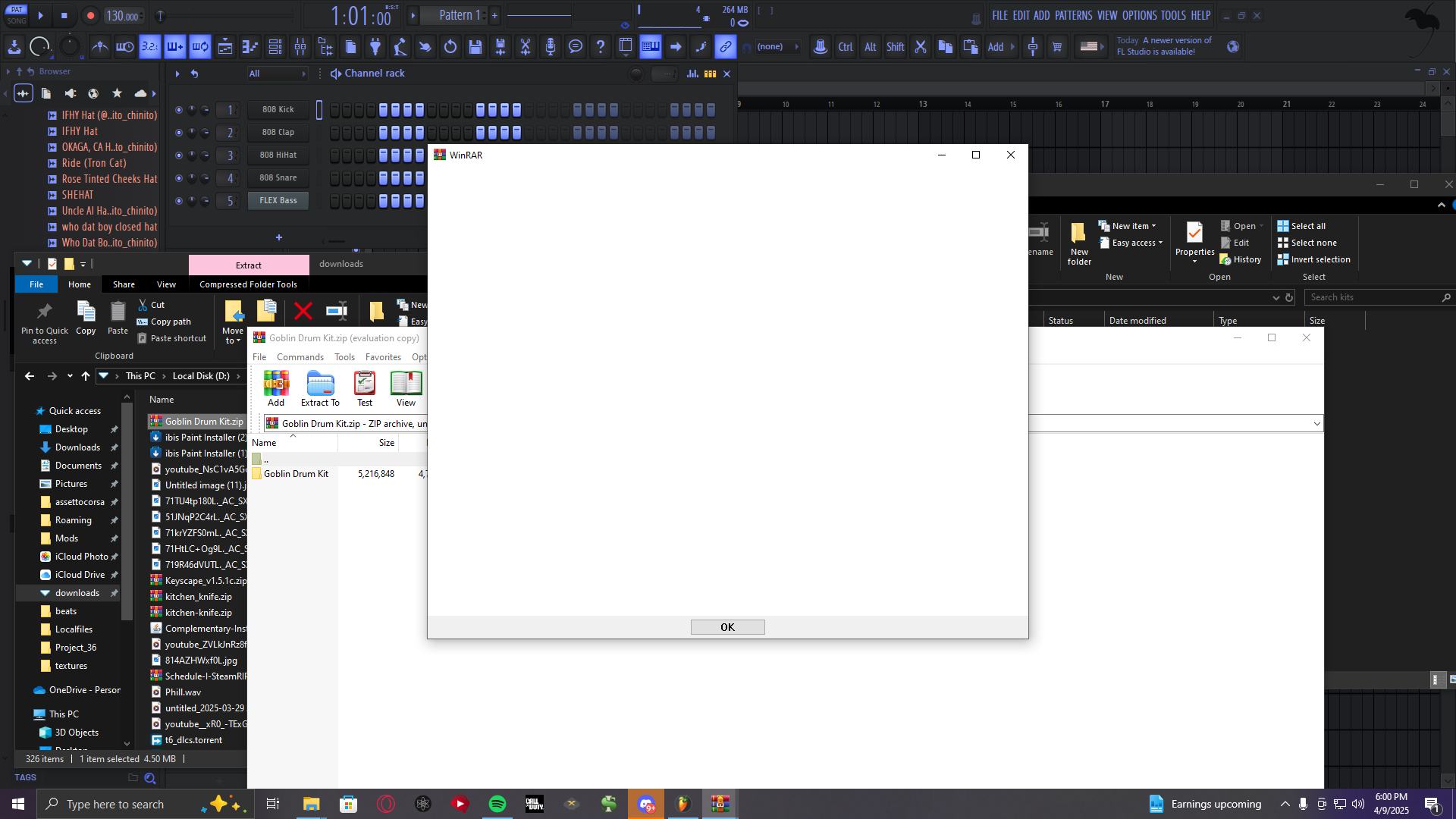Click the FL Studio record button

(x=90, y=15)
